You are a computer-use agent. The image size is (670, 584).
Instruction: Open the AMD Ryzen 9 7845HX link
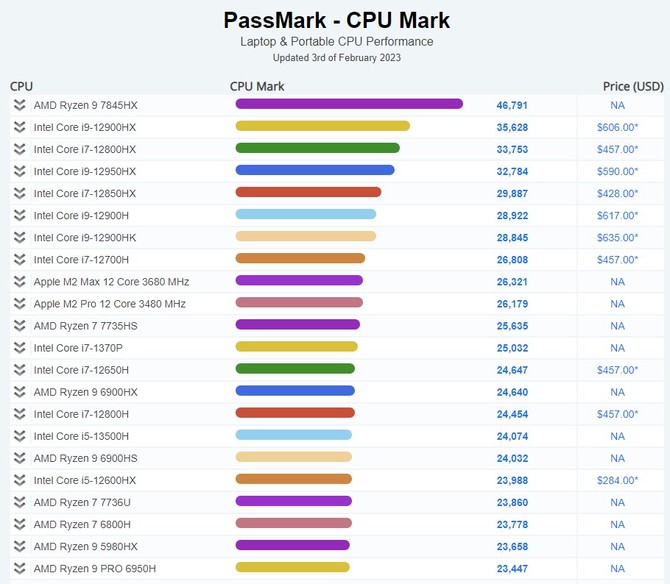85,105
